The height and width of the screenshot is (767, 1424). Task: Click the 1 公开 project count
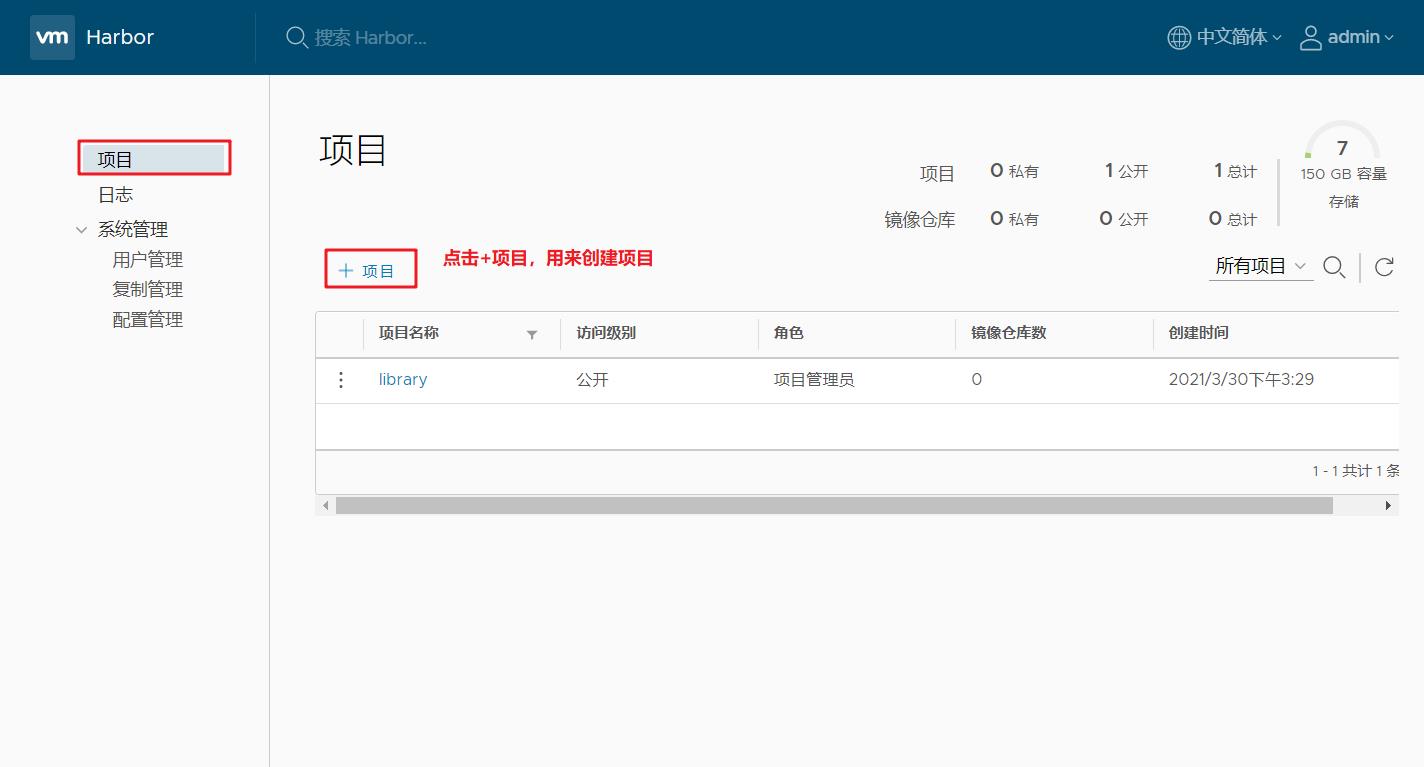click(x=1126, y=171)
